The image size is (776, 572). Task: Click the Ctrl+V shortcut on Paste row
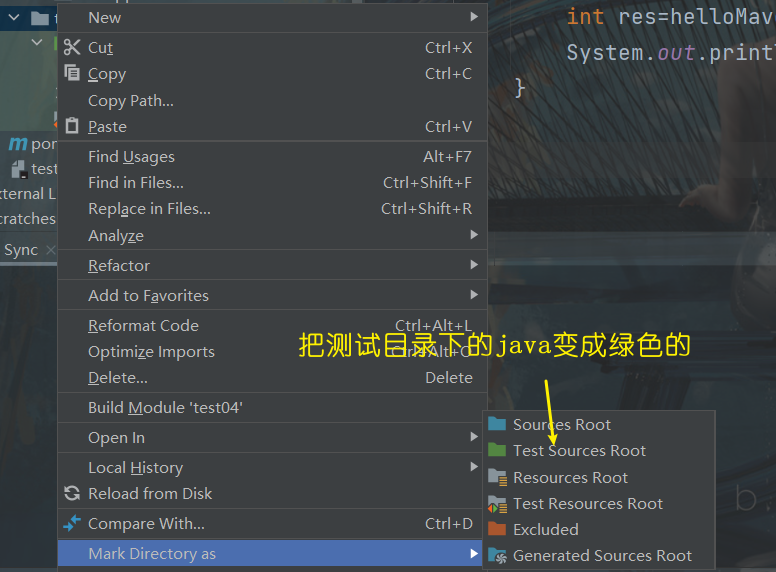click(448, 127)
